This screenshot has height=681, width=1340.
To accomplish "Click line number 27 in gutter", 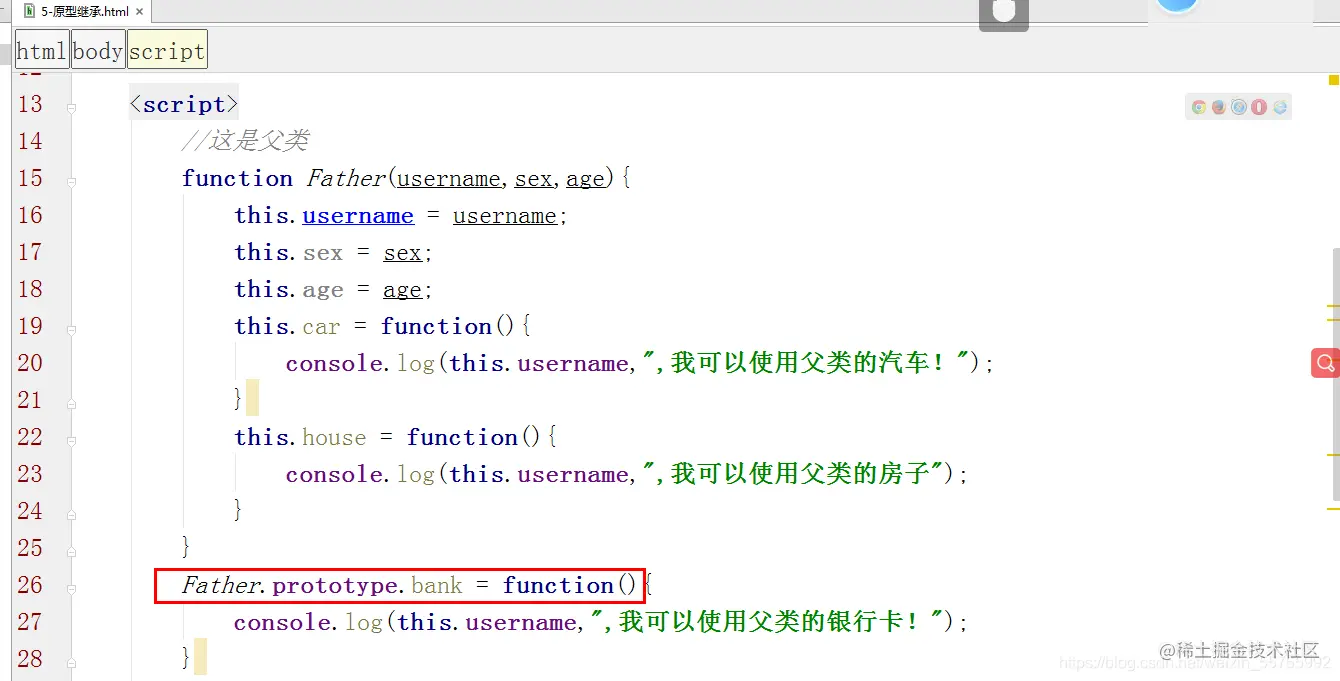I will 30,622.
